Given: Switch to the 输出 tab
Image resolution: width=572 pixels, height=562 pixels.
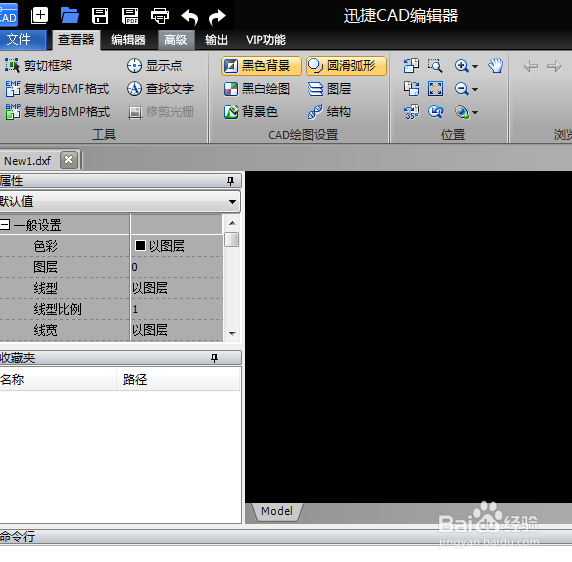Looking at the screenshot, I should pos(216,40).
